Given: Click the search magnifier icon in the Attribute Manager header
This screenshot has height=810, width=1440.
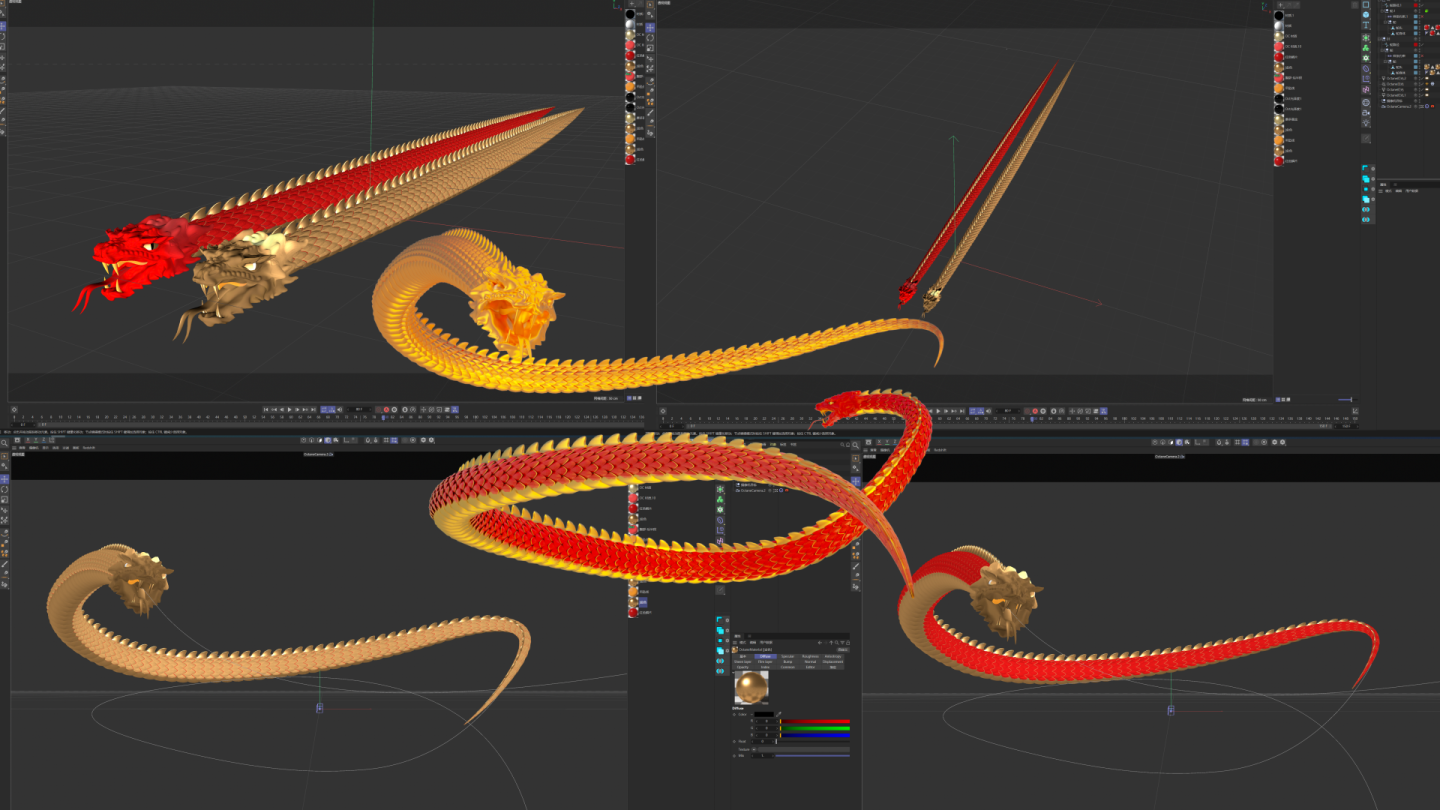Looking at the screenshot, I should [837, 642].
